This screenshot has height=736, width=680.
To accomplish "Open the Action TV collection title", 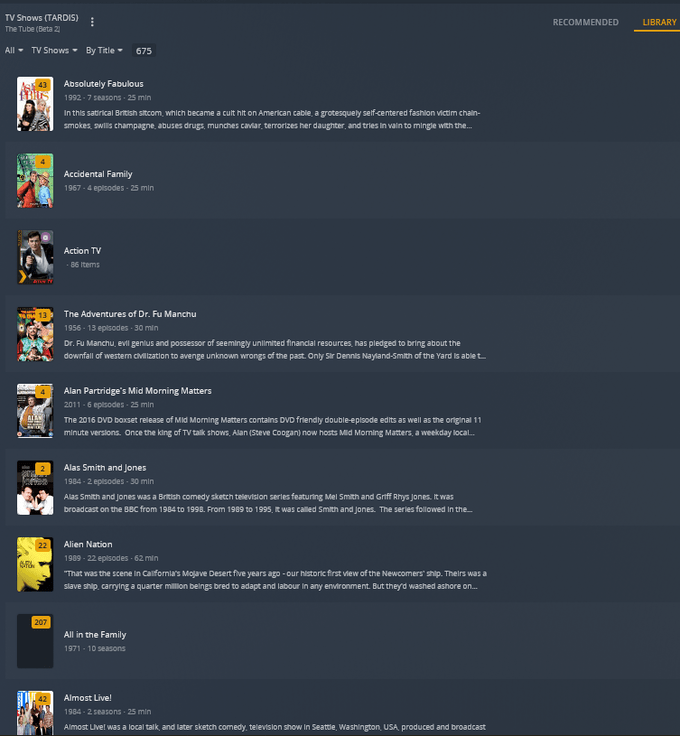I will pos(82,251).
